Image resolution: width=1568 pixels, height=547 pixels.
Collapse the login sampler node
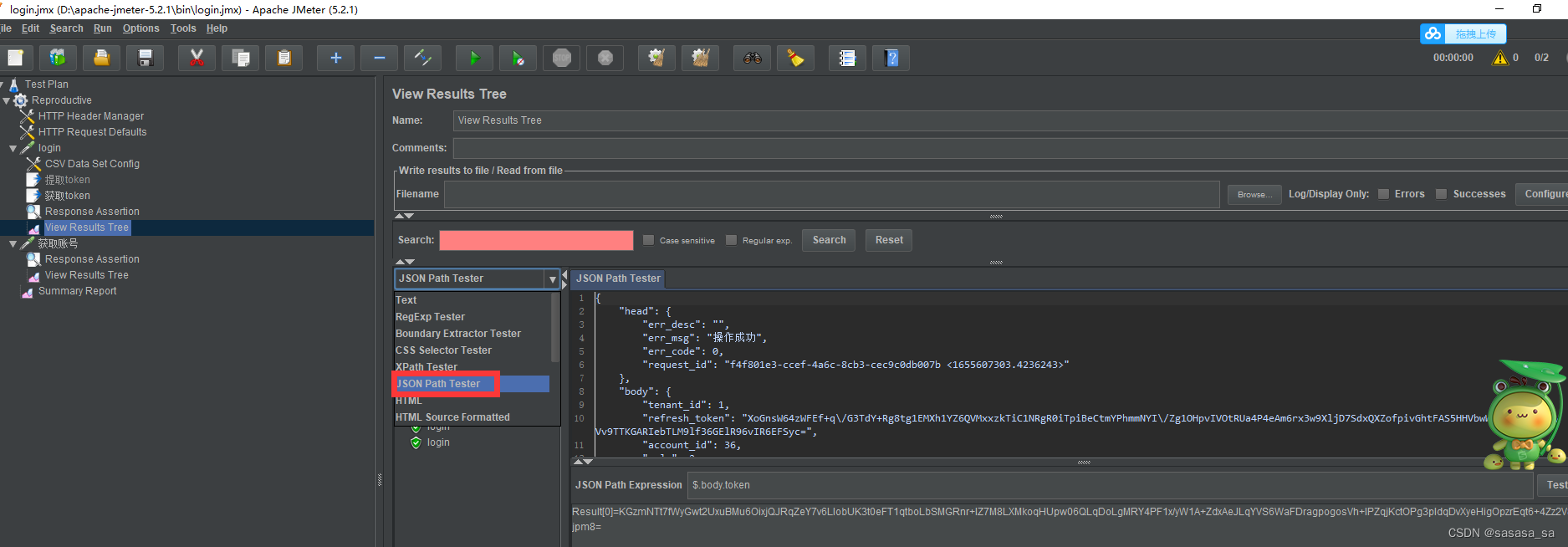point(13,148)
